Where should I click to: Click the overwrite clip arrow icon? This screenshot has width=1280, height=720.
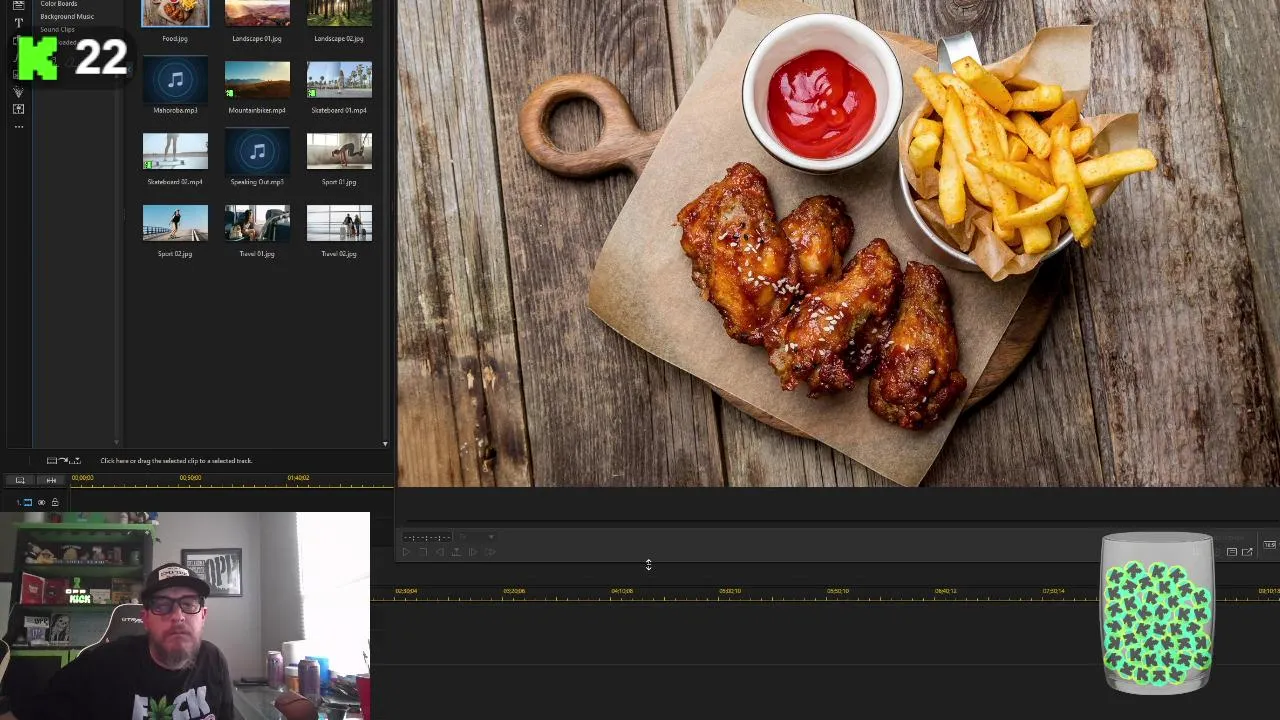(x=63, y=461)
